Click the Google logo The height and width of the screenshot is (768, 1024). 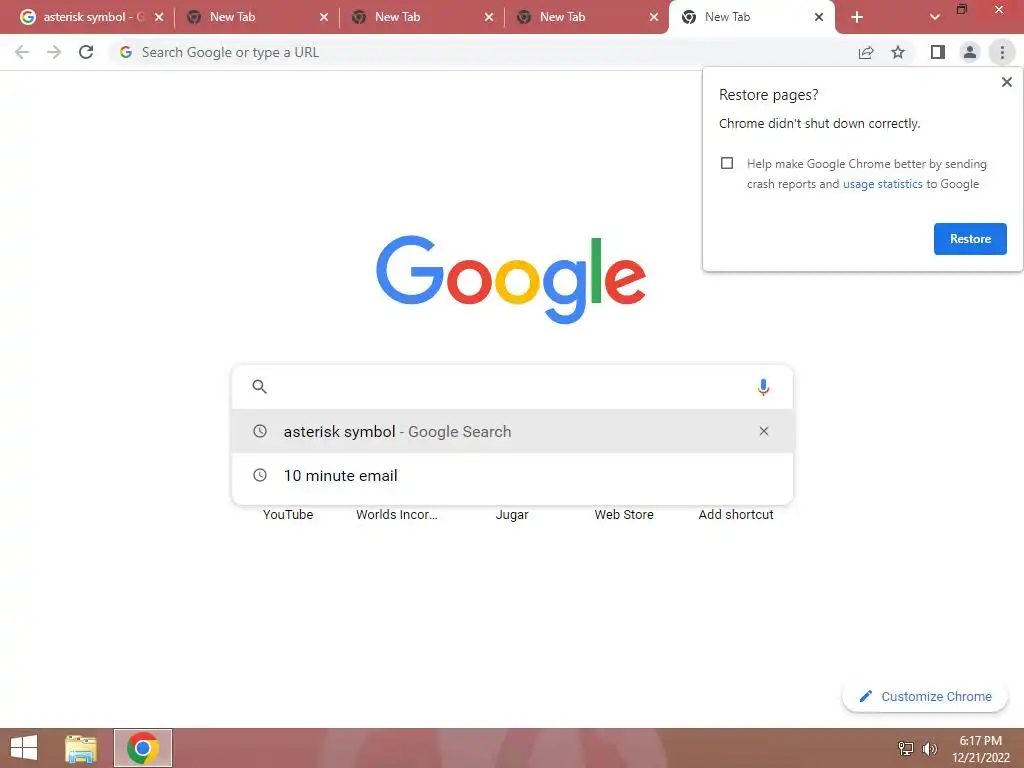[x=511, y=279]
